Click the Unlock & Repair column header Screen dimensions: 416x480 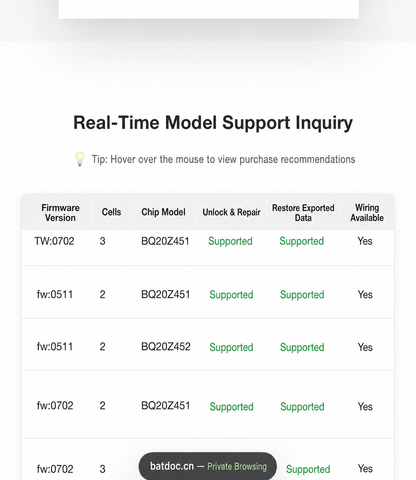pos(231,212)
